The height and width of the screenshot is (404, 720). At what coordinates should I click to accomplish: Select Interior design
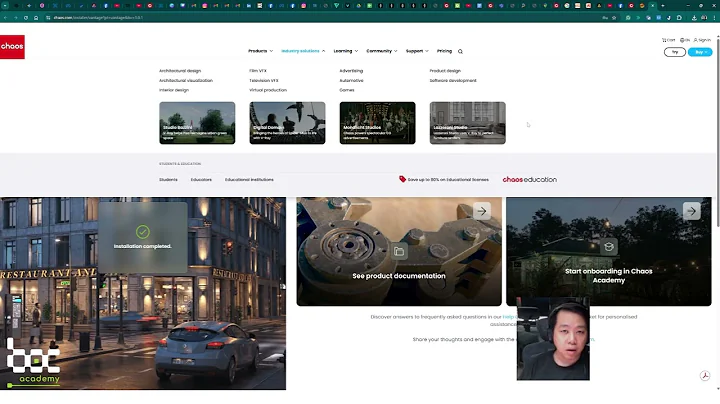pyautogui.click(x=174, y=90)
